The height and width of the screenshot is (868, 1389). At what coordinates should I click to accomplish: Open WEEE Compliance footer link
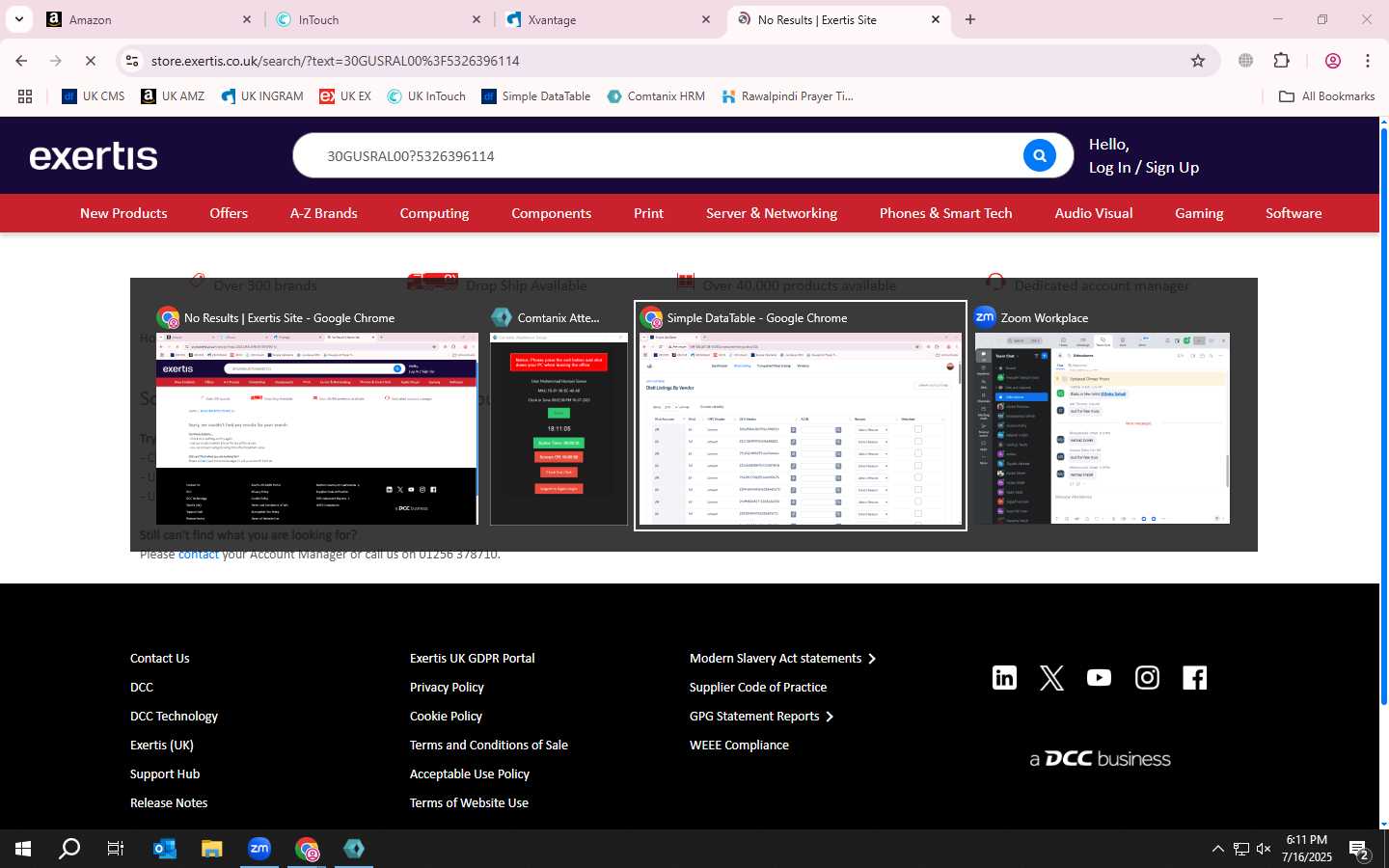pos(739,745)
